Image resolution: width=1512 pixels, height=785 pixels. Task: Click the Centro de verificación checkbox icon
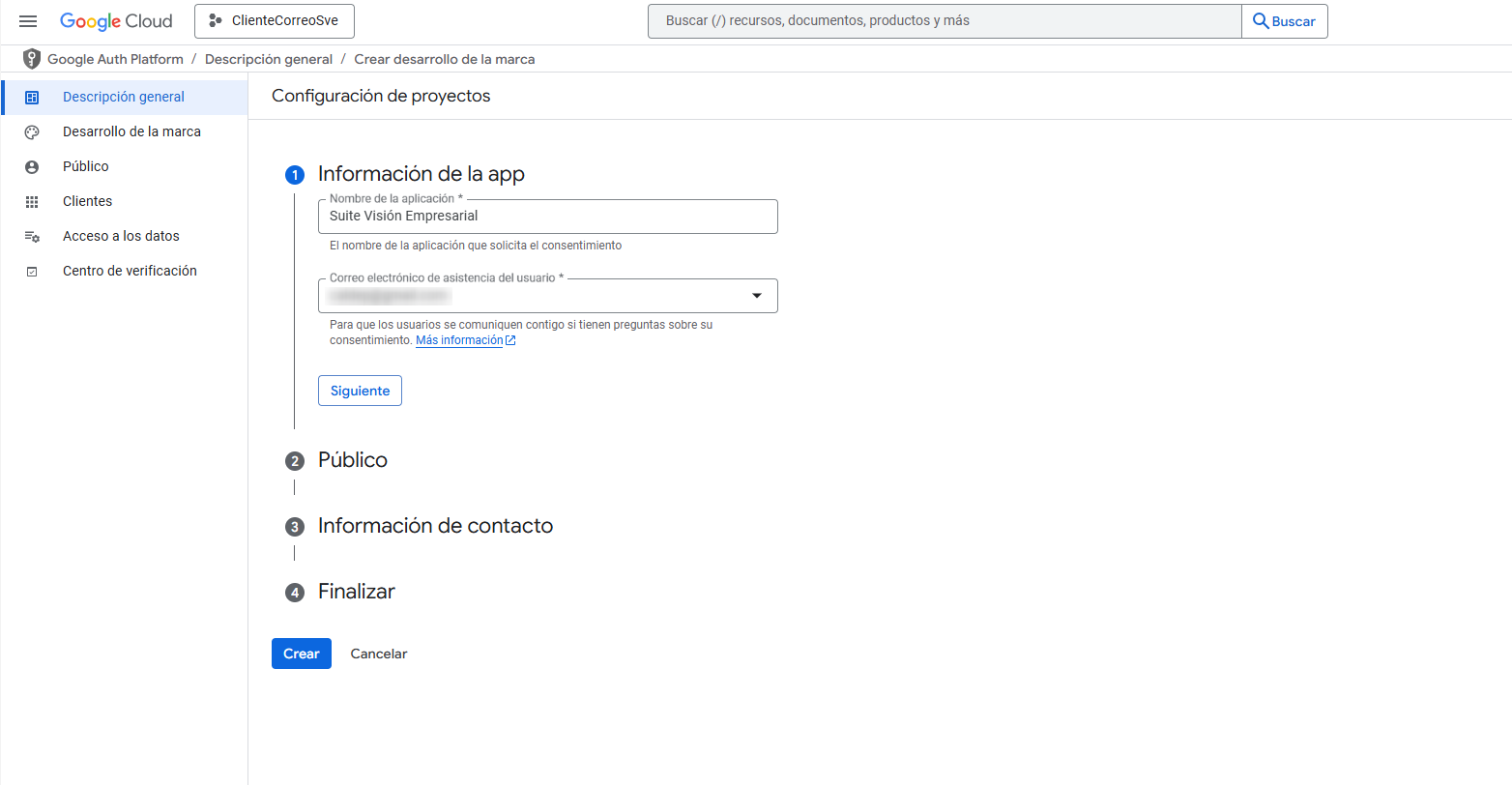32,272
